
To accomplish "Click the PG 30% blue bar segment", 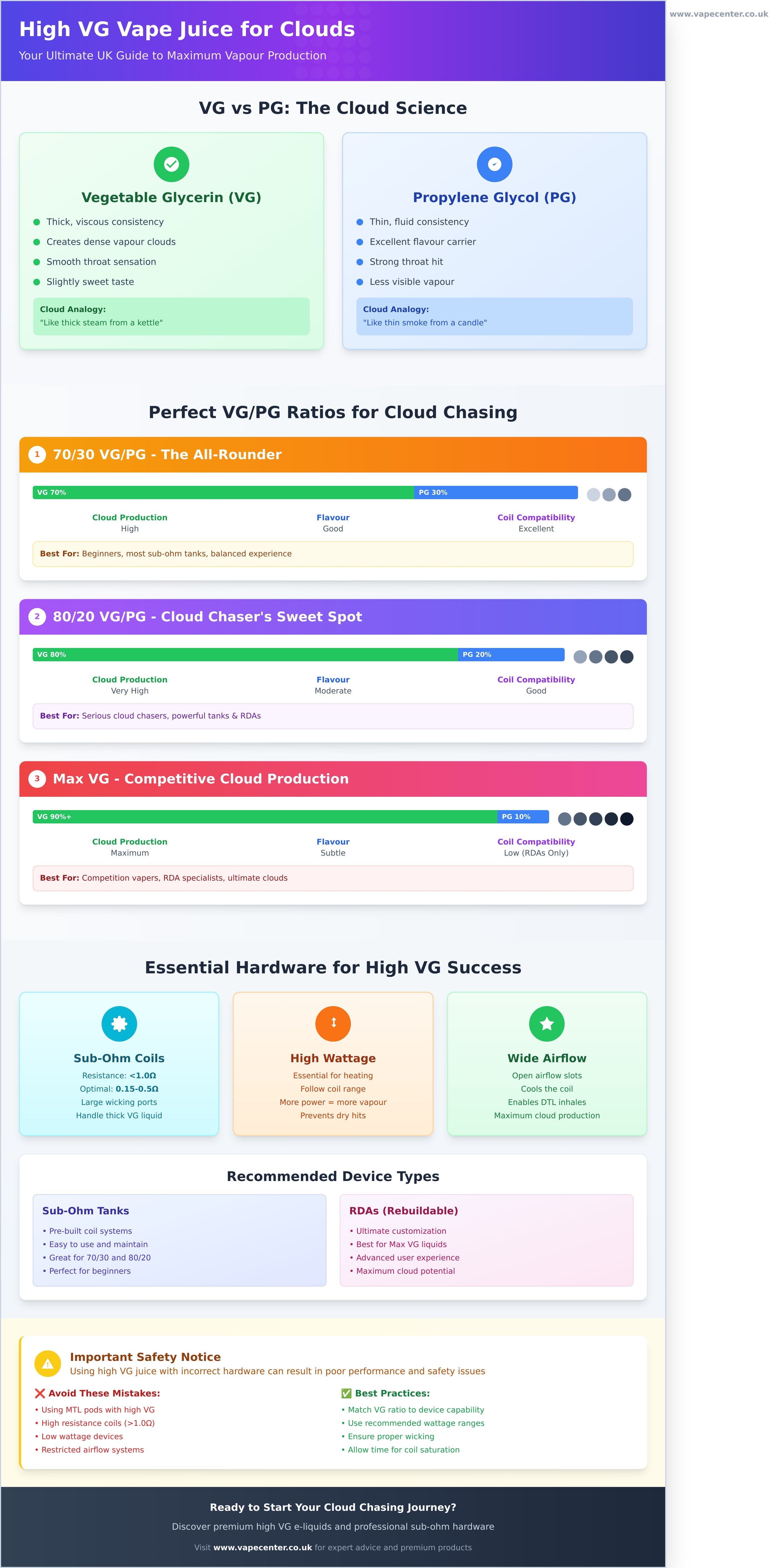I will [496, 492].
